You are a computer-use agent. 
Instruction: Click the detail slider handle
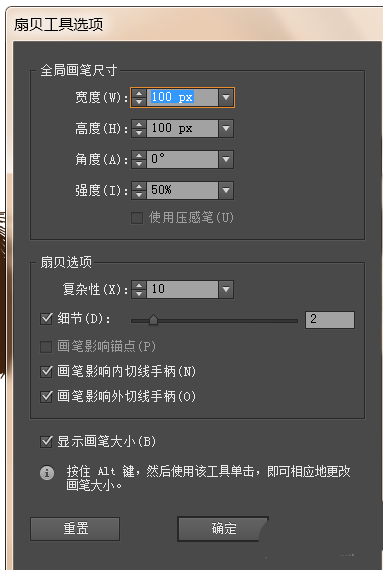[x=153, y=320]
